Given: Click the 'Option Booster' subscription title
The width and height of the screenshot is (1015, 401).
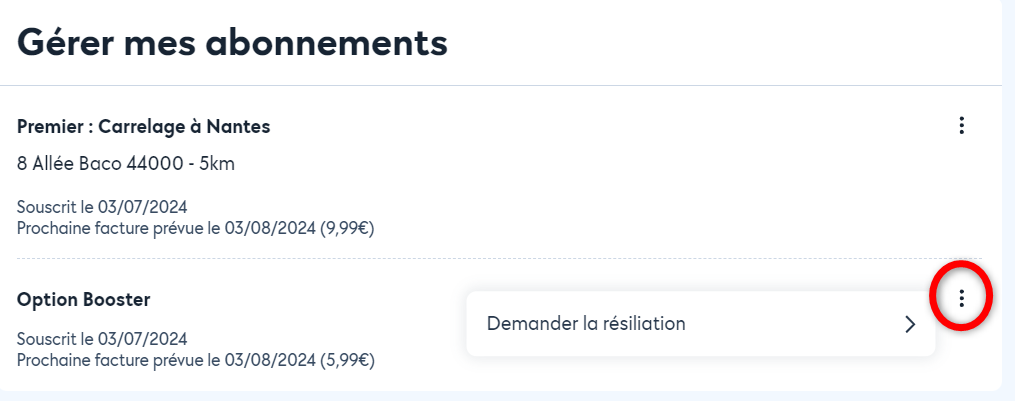Looking at the screenshot, I should pos(84,299).
